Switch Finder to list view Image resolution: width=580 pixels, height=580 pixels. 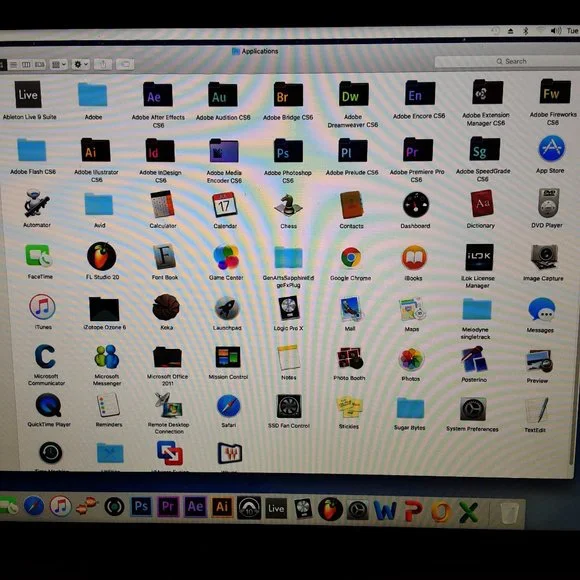14,65
